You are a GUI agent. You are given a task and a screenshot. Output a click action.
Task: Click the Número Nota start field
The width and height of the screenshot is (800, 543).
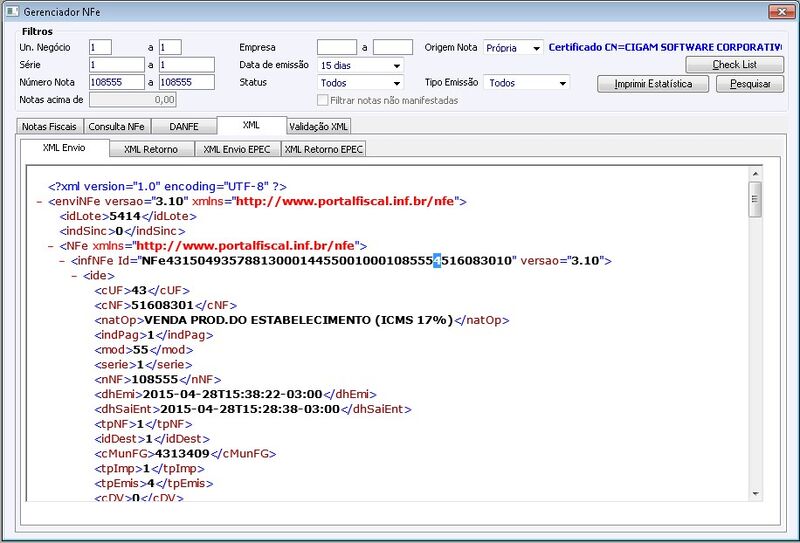click(117, 82)
